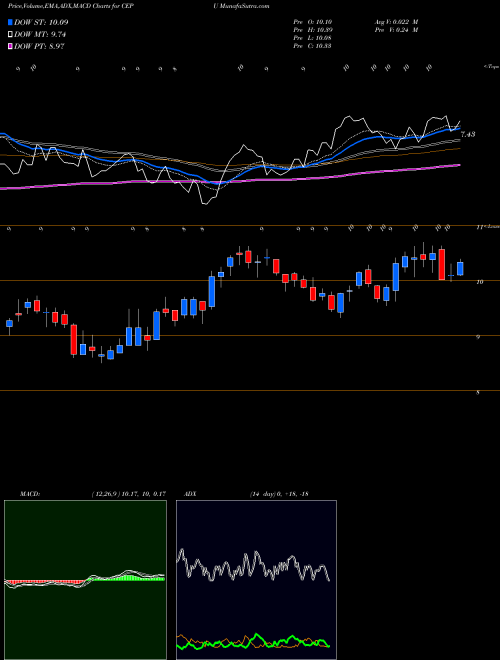
Task: Click the magenta DOW PT legend swatch
Action: point(10,47)
